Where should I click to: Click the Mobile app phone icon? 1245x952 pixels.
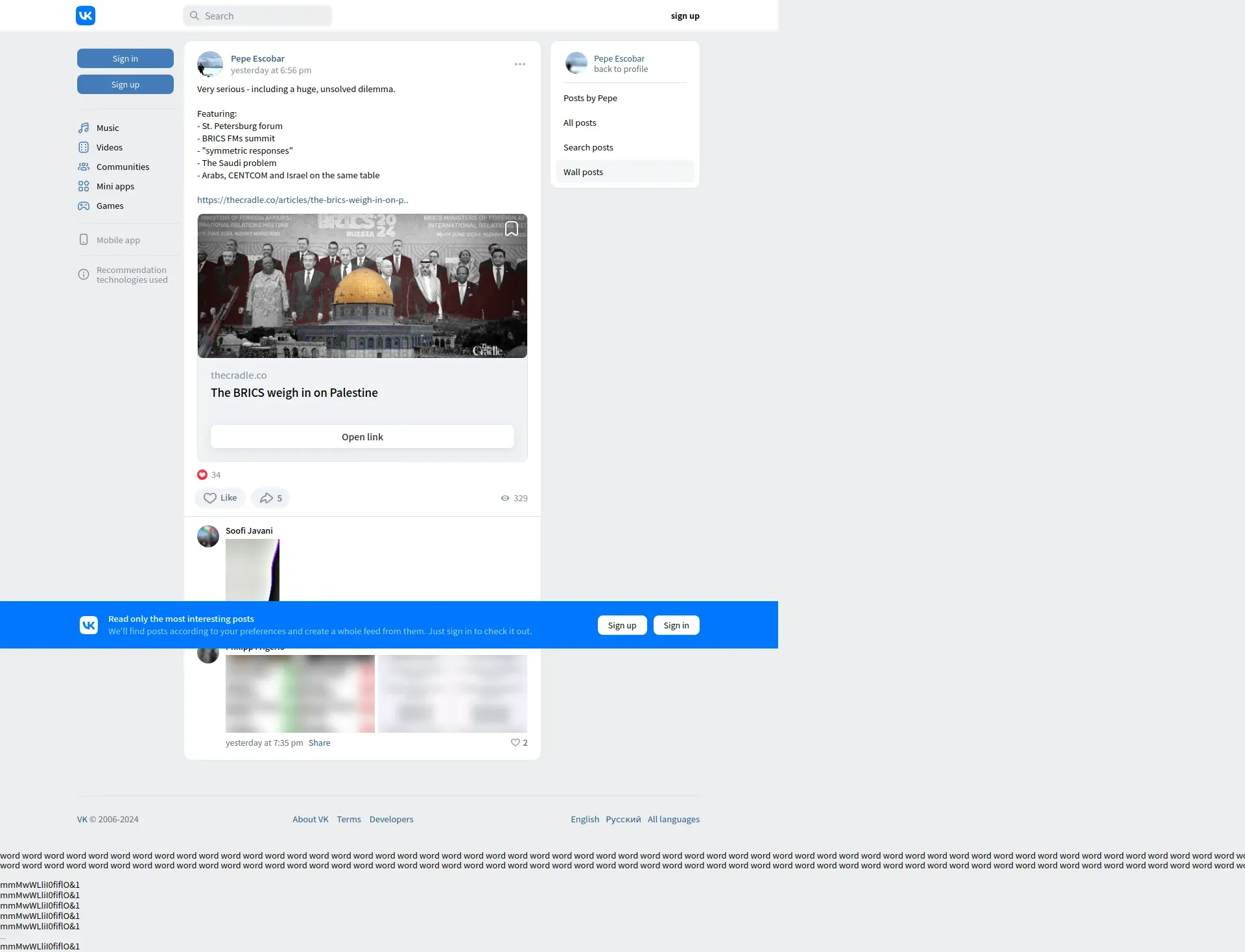pyautogui.click(x=84, y=240)
